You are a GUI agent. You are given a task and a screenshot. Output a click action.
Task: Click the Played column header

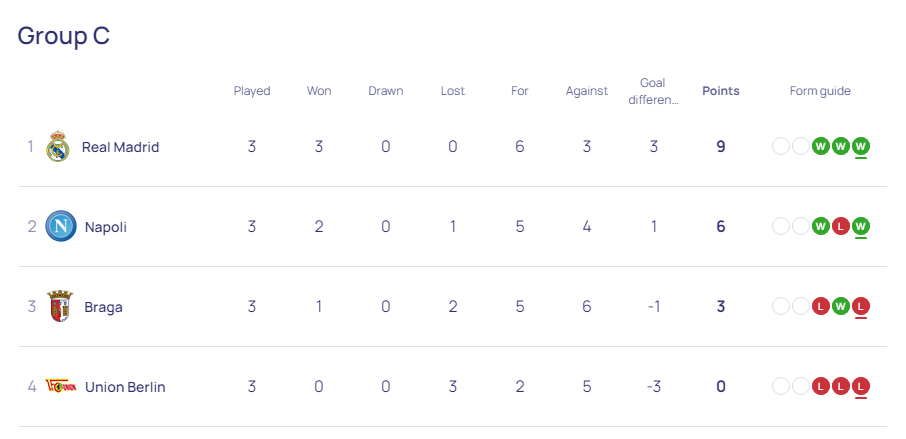[x=252, y=91]
